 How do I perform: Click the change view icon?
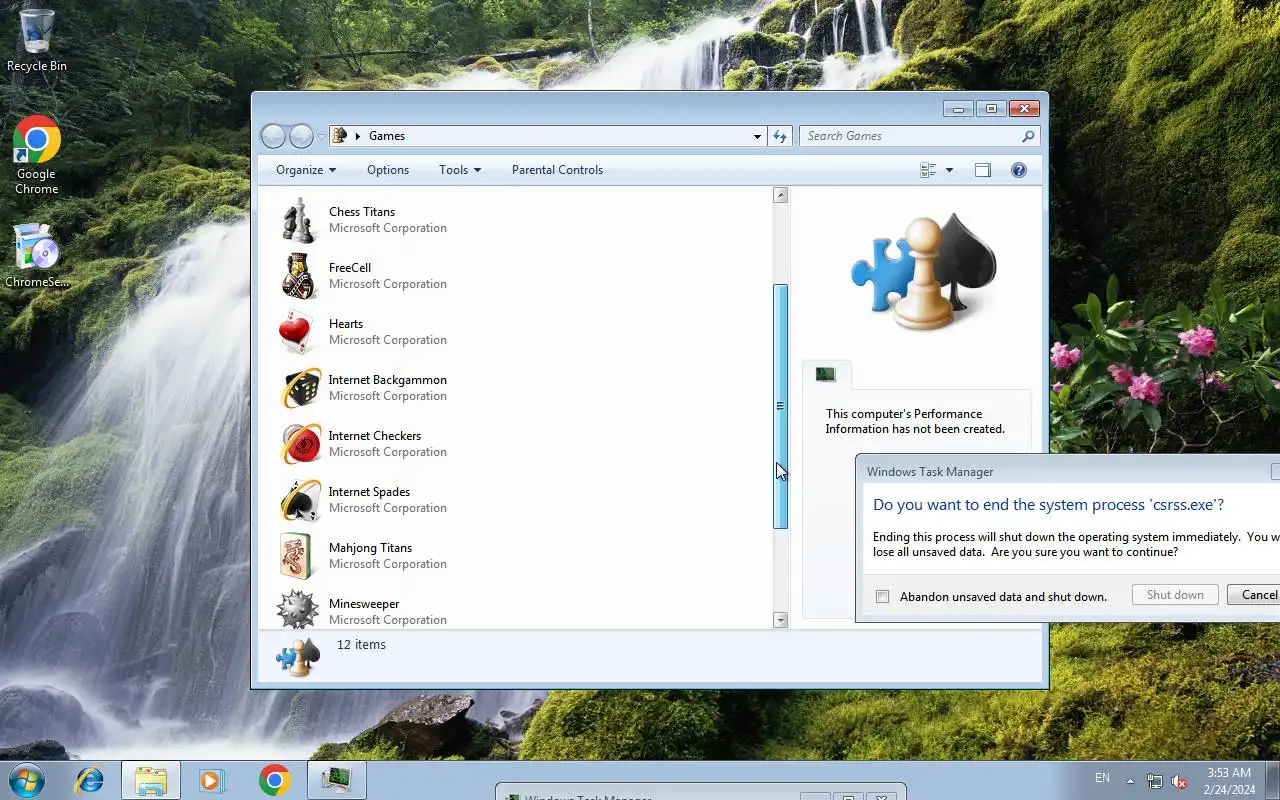(x=928, y=170)
